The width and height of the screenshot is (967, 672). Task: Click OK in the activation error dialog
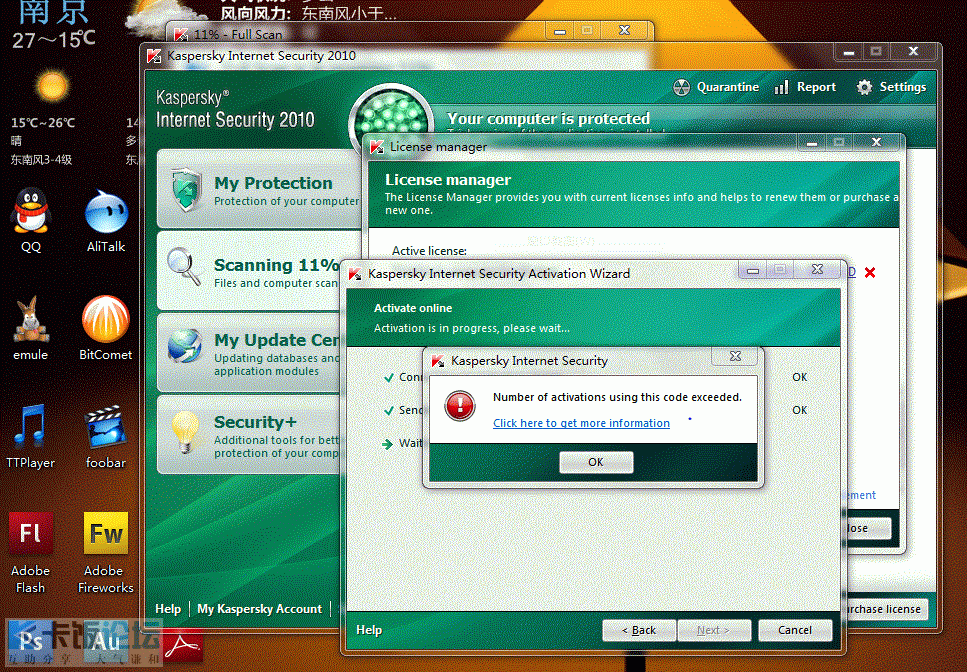coord(596,462)
